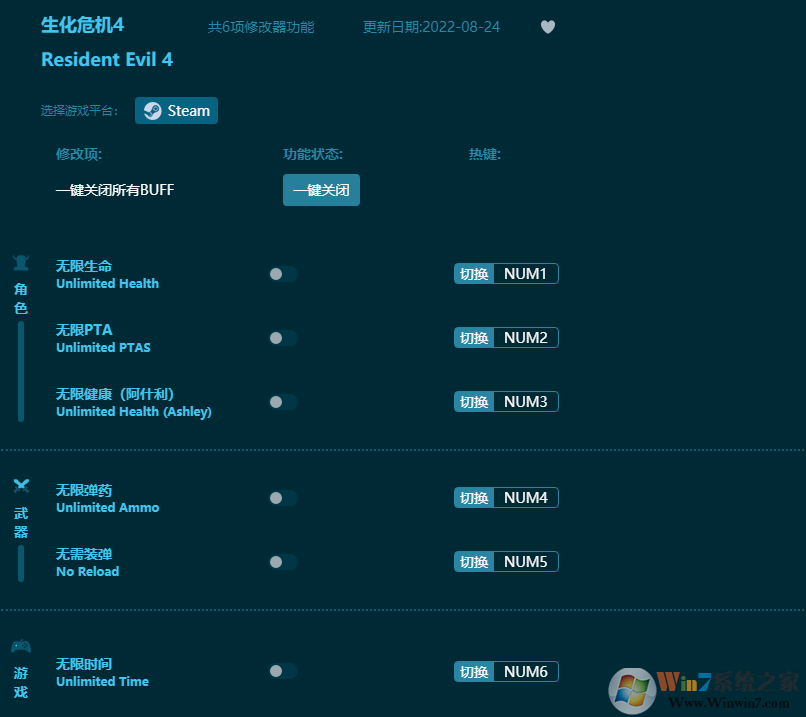Click the 功能状态 column header

pyautogui.click(x=313, y=154)
